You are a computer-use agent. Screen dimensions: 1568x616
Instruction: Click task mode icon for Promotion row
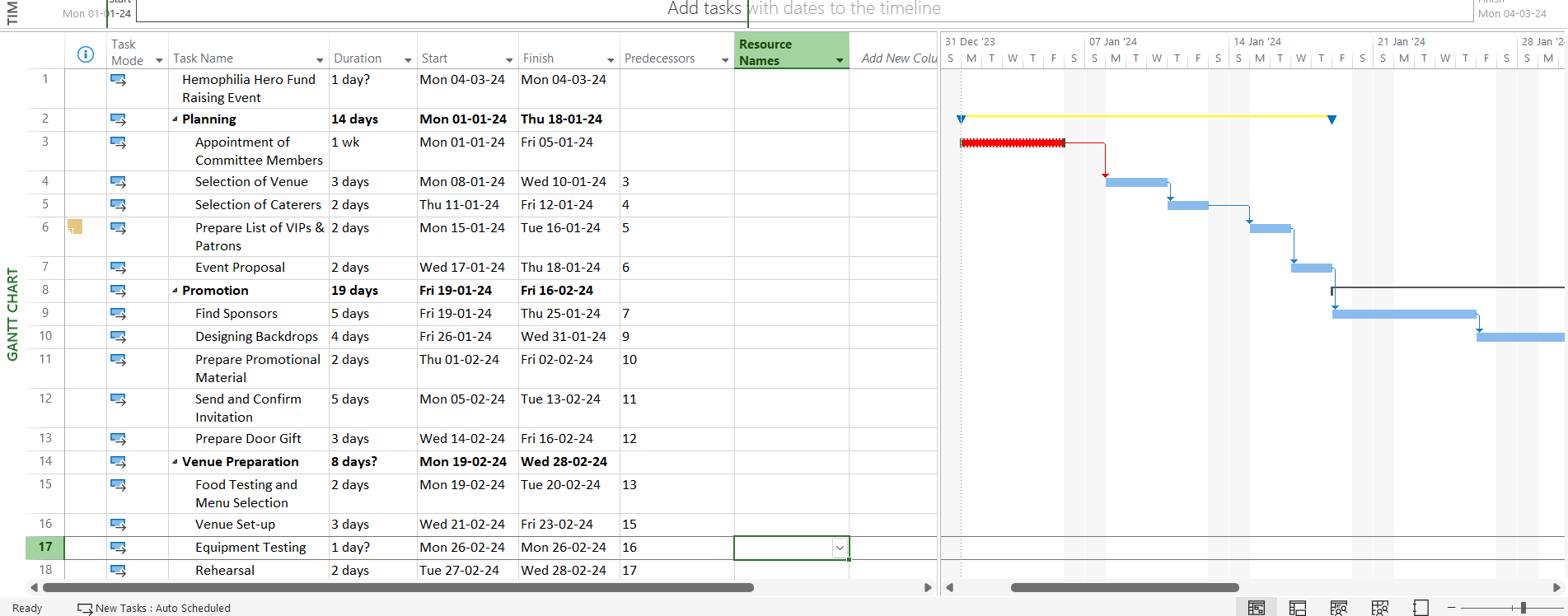click(118, 291)
